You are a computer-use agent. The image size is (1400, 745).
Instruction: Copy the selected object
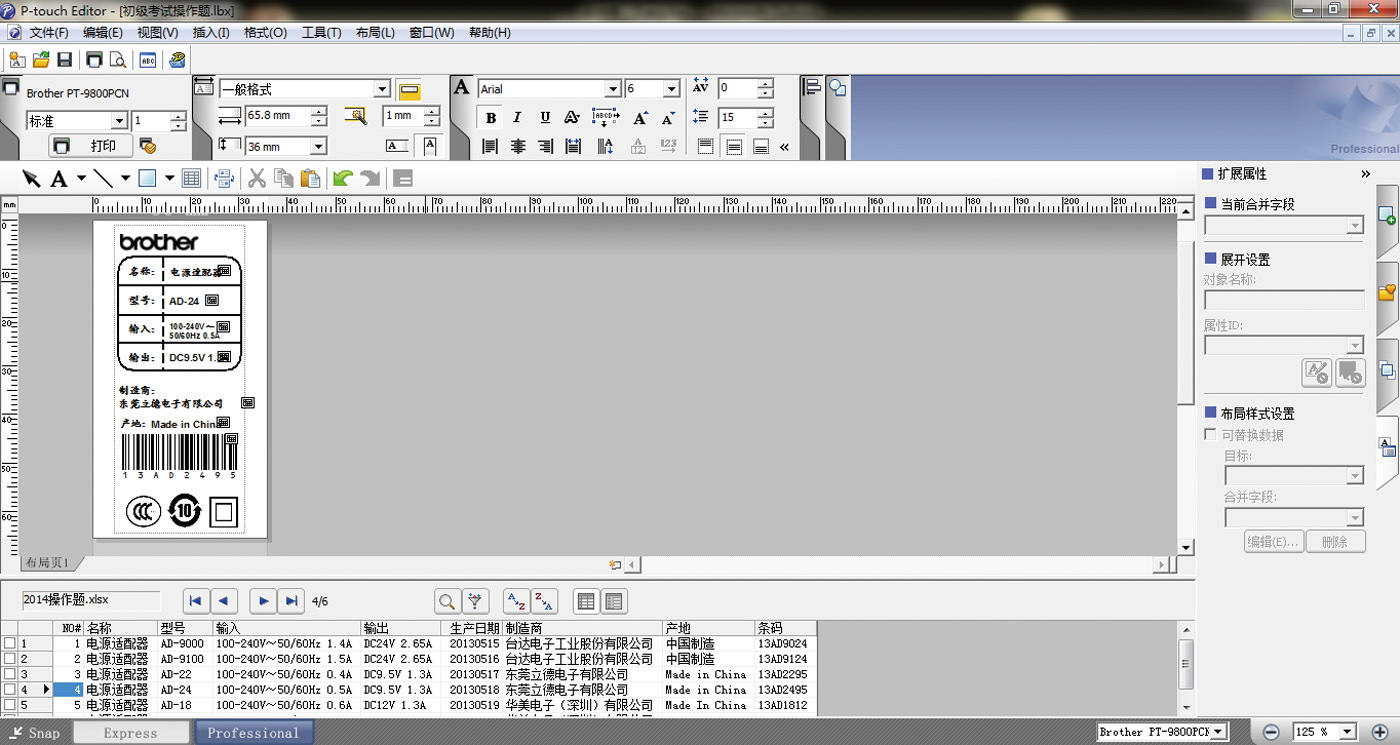[284, 179]
